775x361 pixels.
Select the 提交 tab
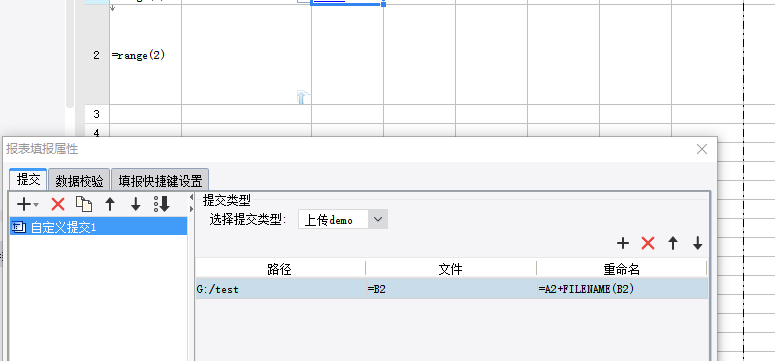click(28, 180)
